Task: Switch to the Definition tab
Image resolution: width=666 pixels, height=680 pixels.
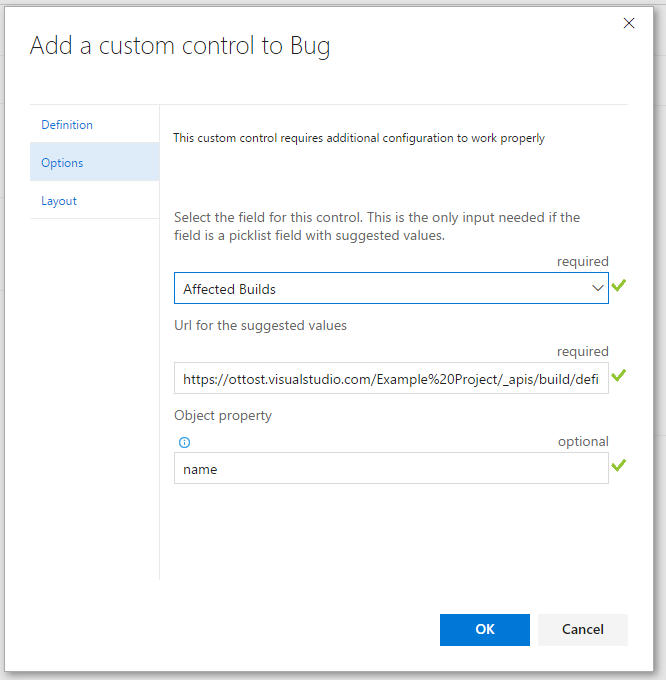Action: tap(67, 125)
